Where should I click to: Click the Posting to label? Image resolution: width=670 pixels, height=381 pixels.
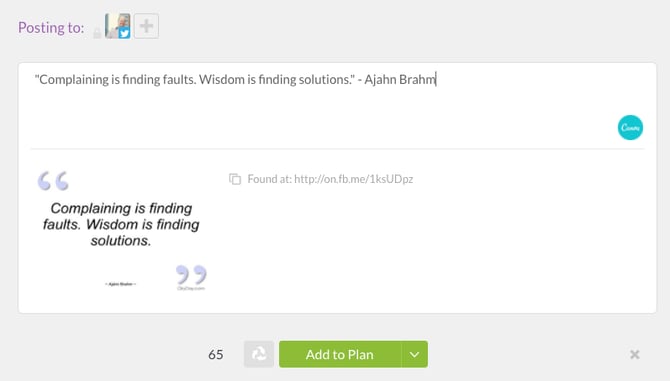click(51, 28)
